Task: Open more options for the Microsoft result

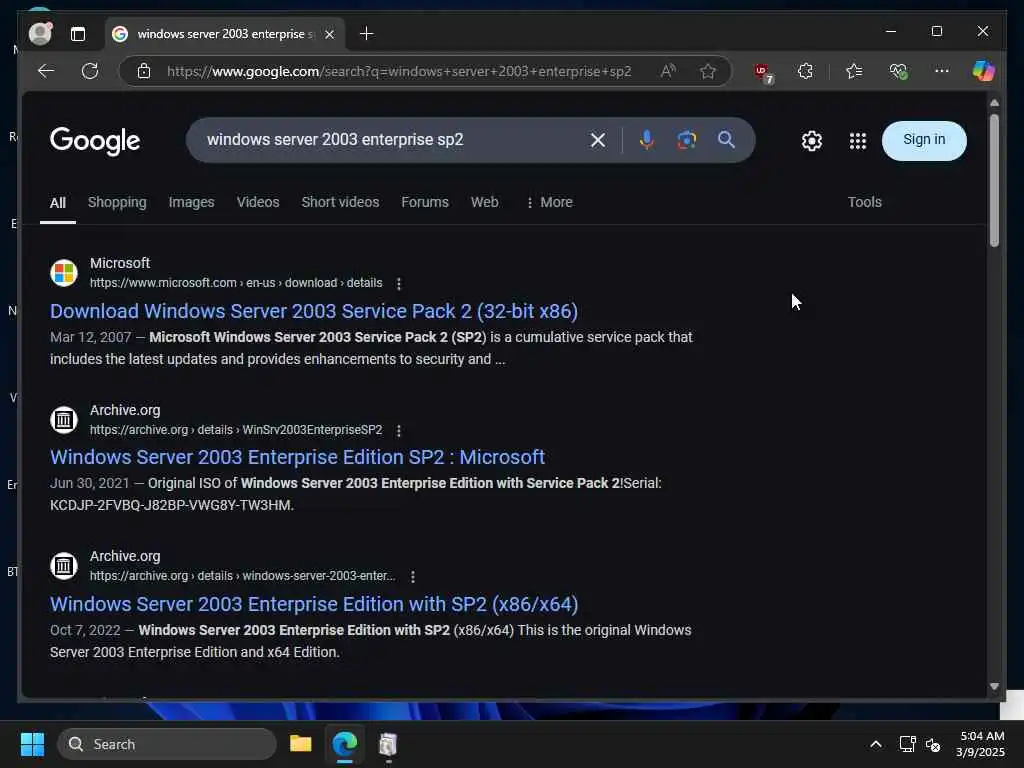Action: tap(398, 283)
